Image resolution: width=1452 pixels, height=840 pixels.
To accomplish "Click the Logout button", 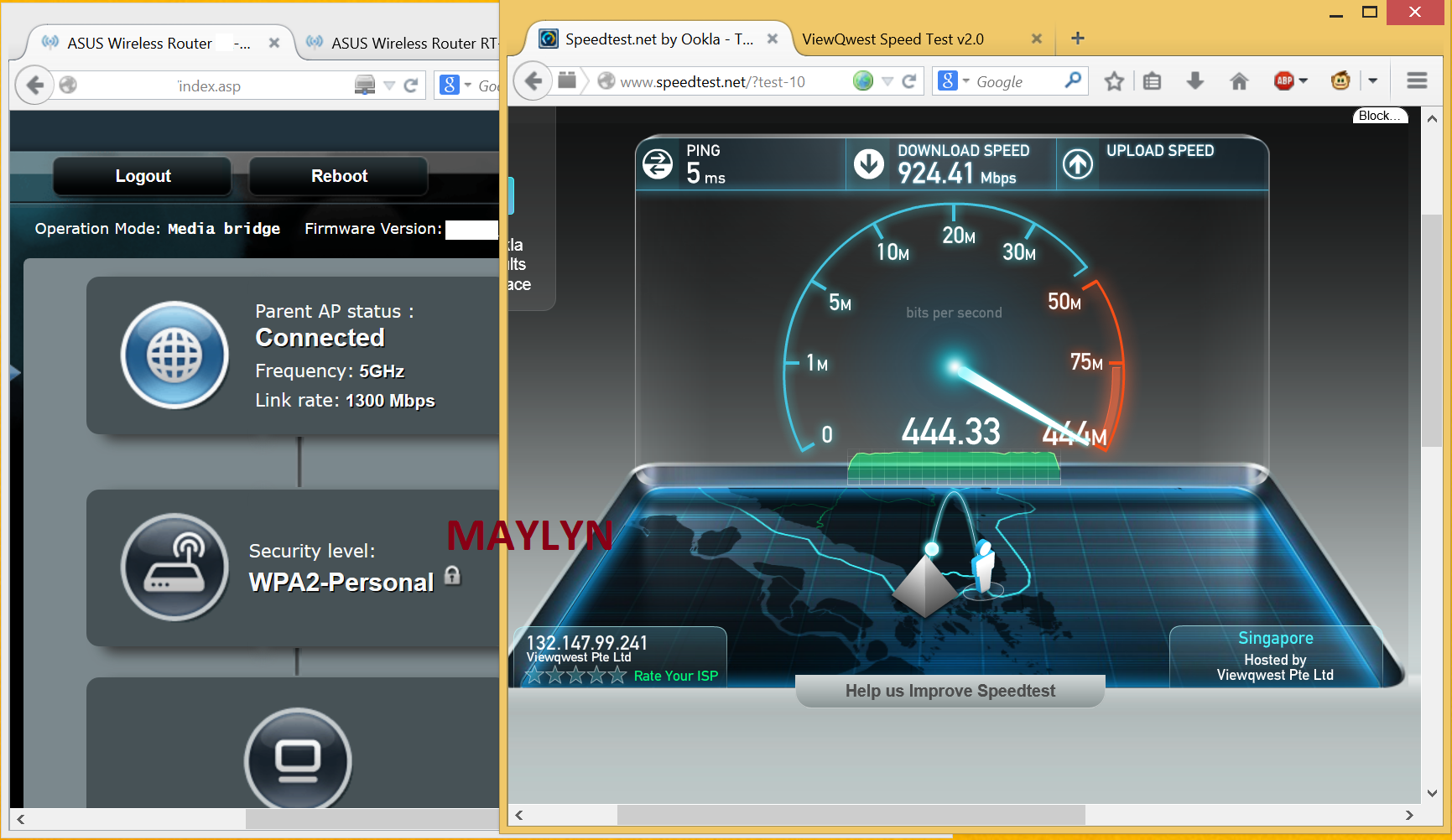I will pos(143,176).
